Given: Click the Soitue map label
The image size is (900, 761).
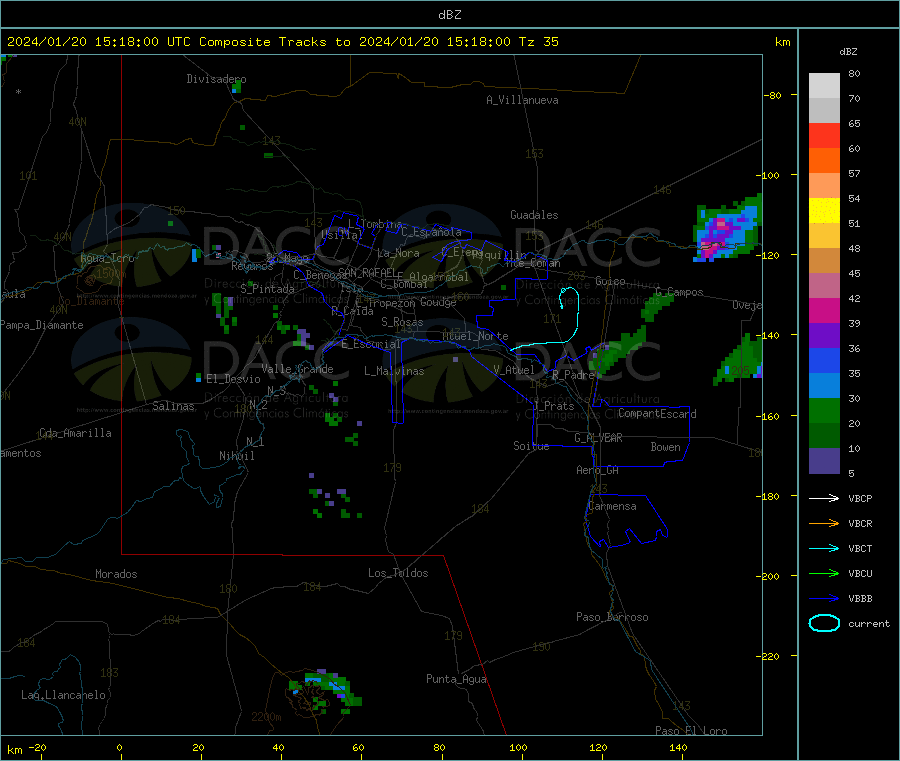Looking at the screenshot, I should coord(531,446).
